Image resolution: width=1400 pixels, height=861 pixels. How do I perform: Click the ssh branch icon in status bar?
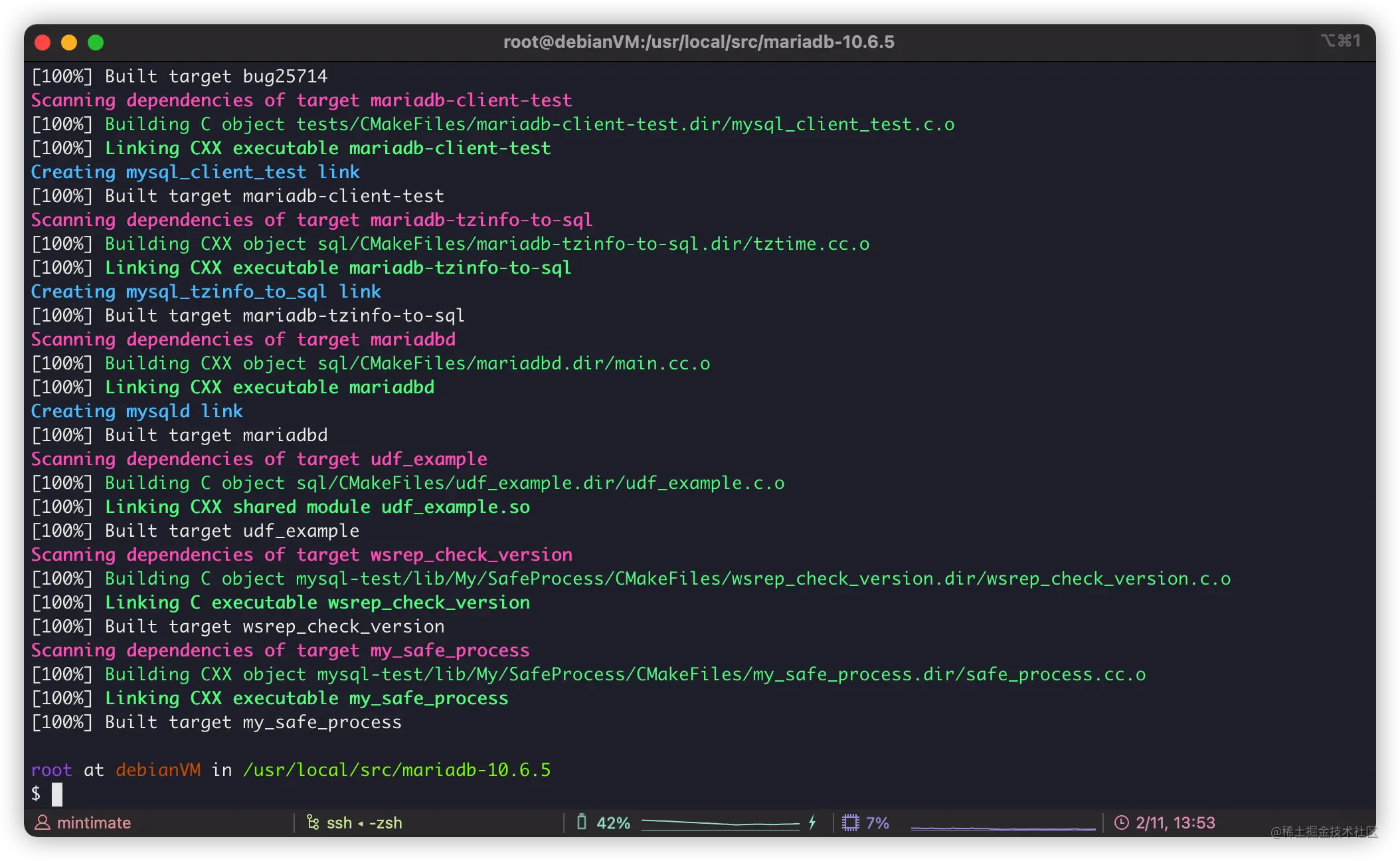pos(312,822)
